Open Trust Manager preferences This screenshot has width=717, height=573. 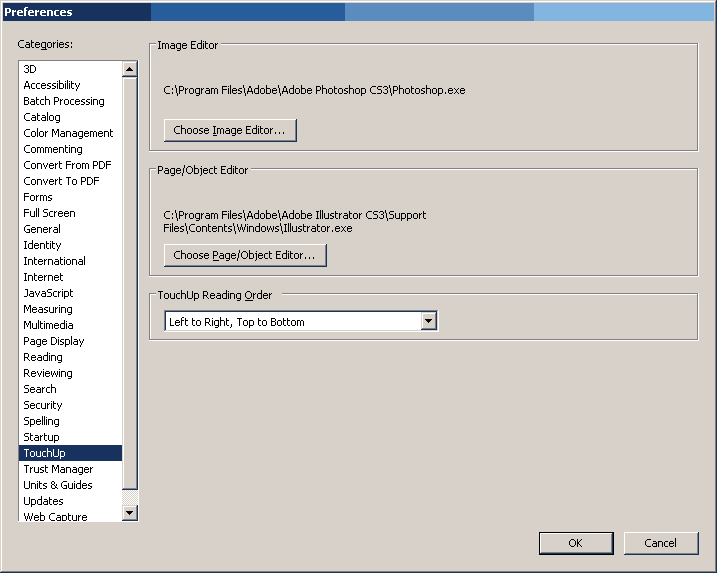70,469
